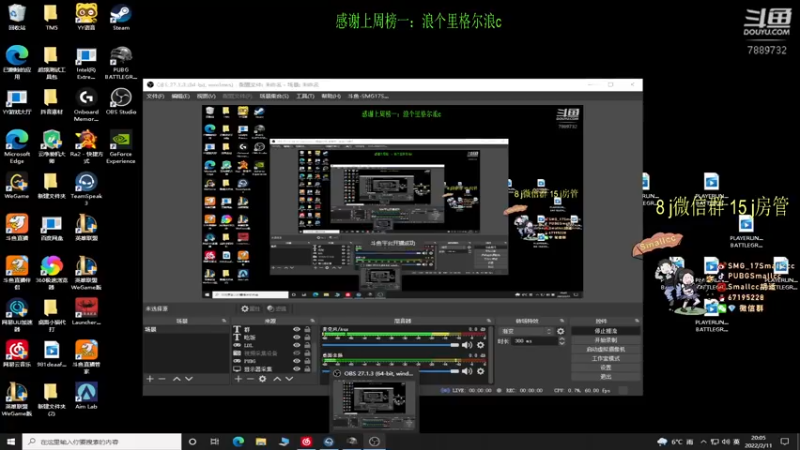Toggle visibility of second text source
Viewport: 800px width, 450px height.
pos(296,337)
